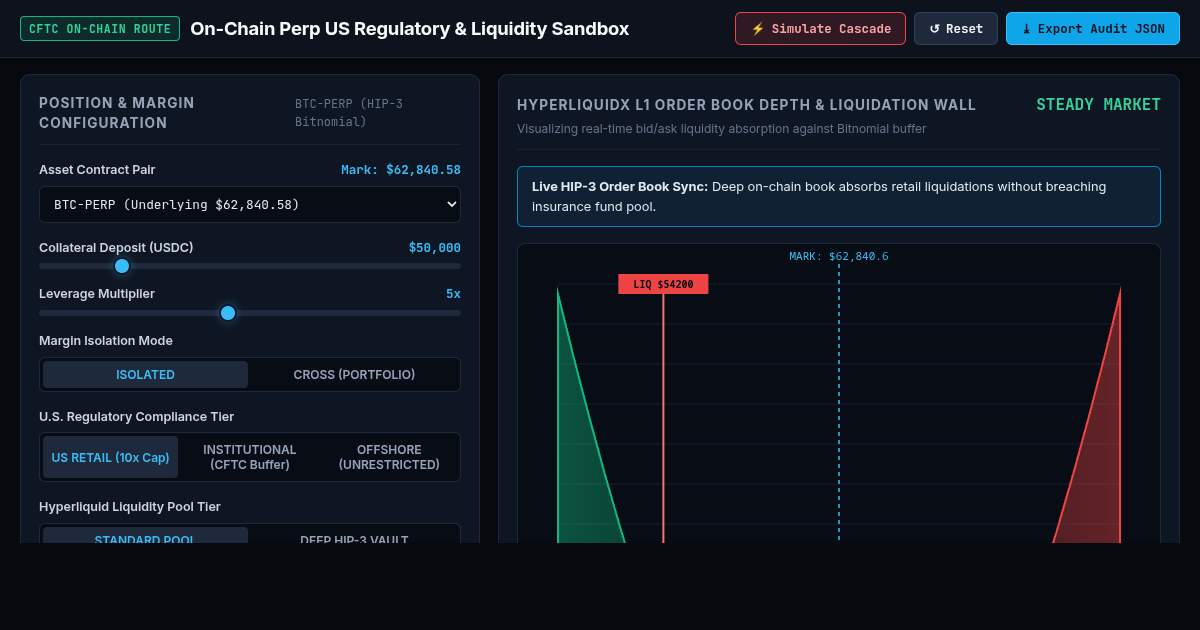Viewport: 1200px width, 630px height.
Task: Choose US RETAIL (10x Cap) compliance tier
Action: [110, 457]
